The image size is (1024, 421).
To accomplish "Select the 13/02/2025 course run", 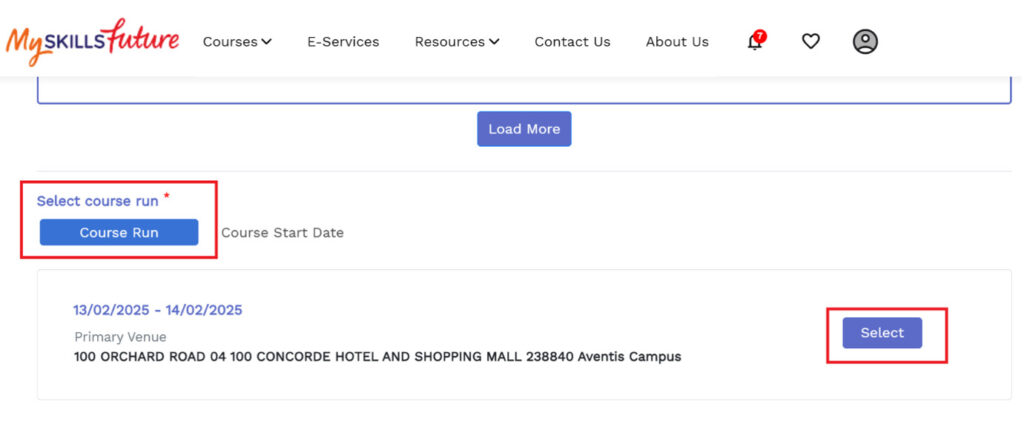I will pos(882,333).
